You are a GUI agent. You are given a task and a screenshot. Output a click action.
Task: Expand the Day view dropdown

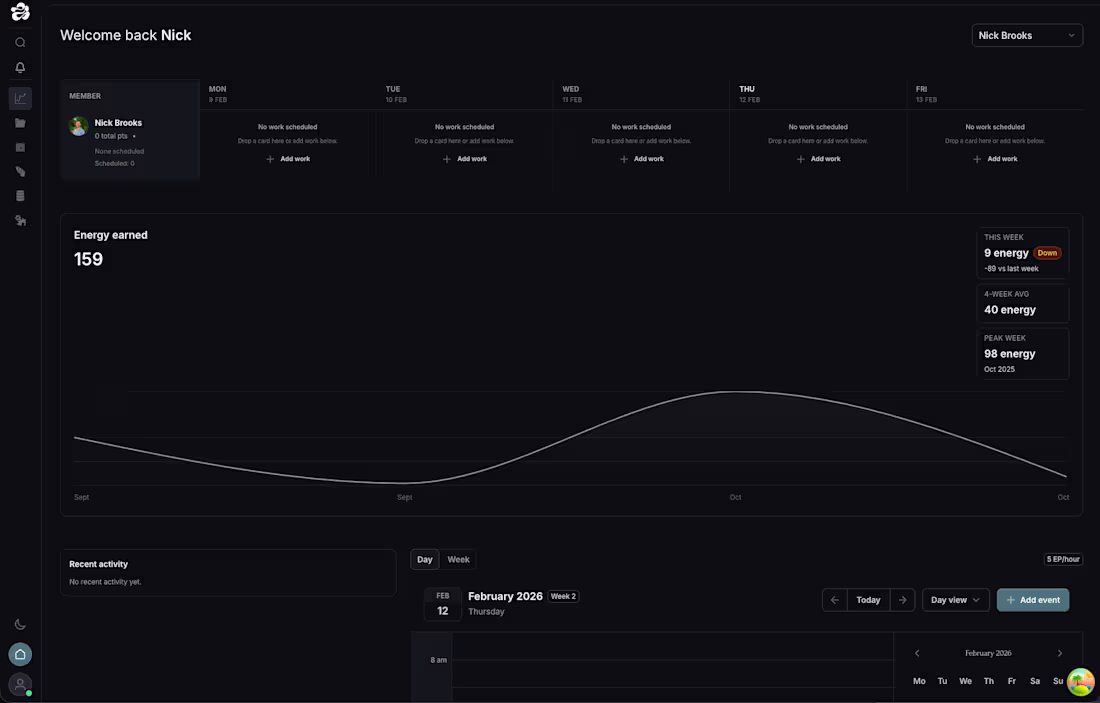coord(955,600)
